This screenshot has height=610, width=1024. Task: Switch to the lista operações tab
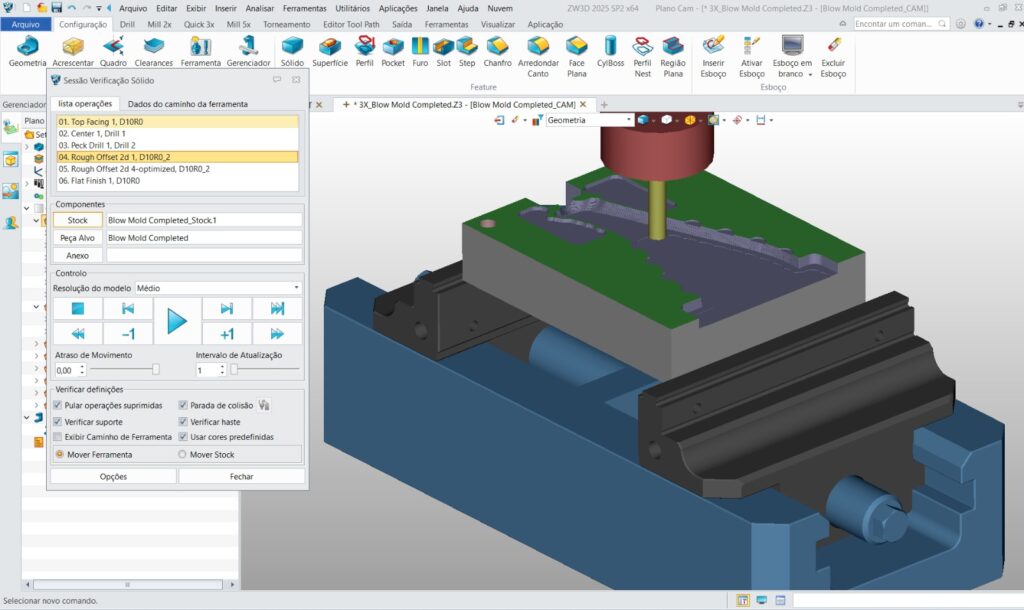pyautogui.click(x=85, y=103)
